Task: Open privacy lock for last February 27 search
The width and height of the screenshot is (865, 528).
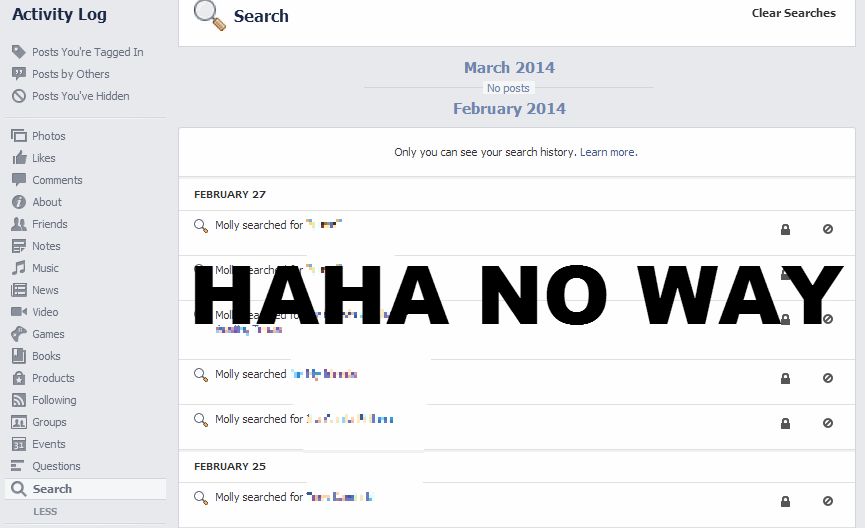Action: [785, 424]
